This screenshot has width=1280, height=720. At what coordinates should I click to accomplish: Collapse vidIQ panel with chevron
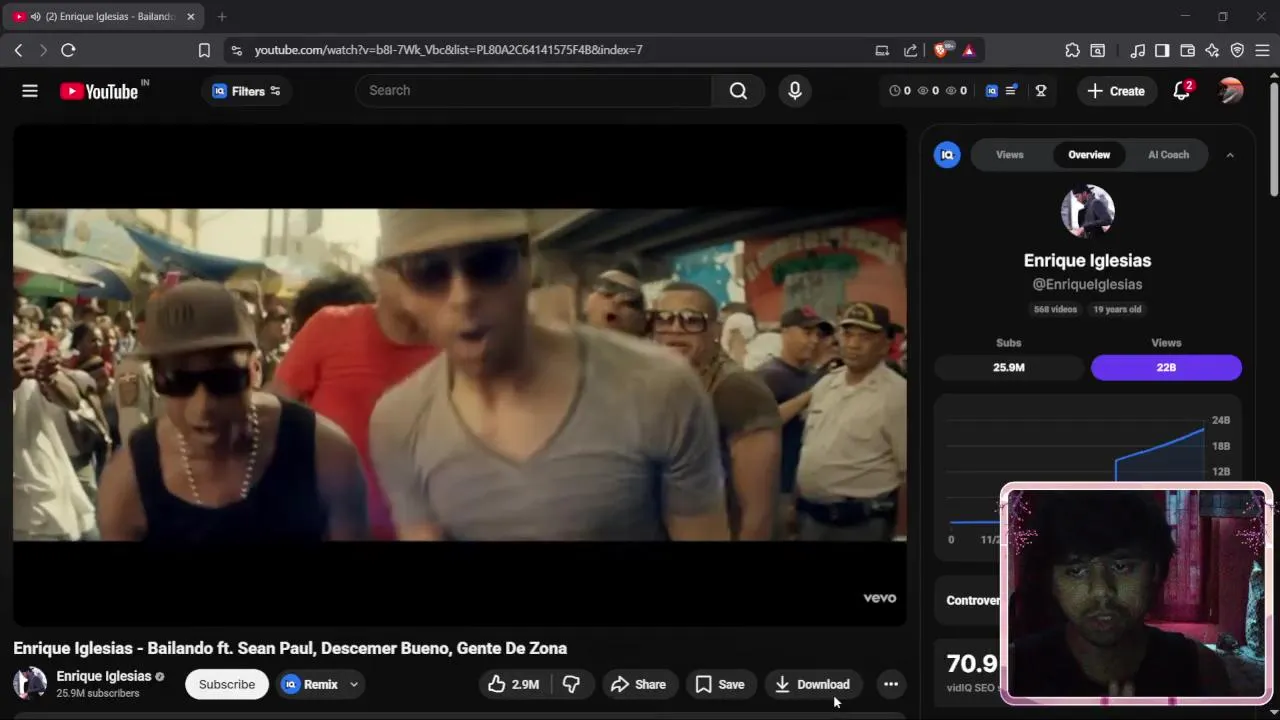pos(1230,155)
